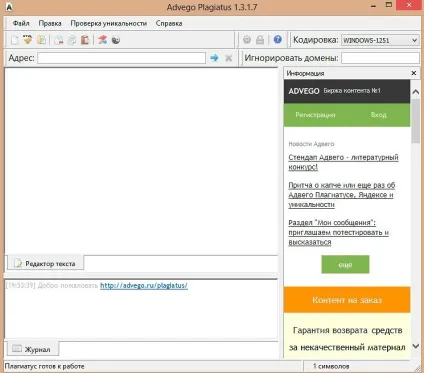This screenshot has height=373, width=424.
Task: Click the Игнорировать домены input field
Action: coord(380,58)
